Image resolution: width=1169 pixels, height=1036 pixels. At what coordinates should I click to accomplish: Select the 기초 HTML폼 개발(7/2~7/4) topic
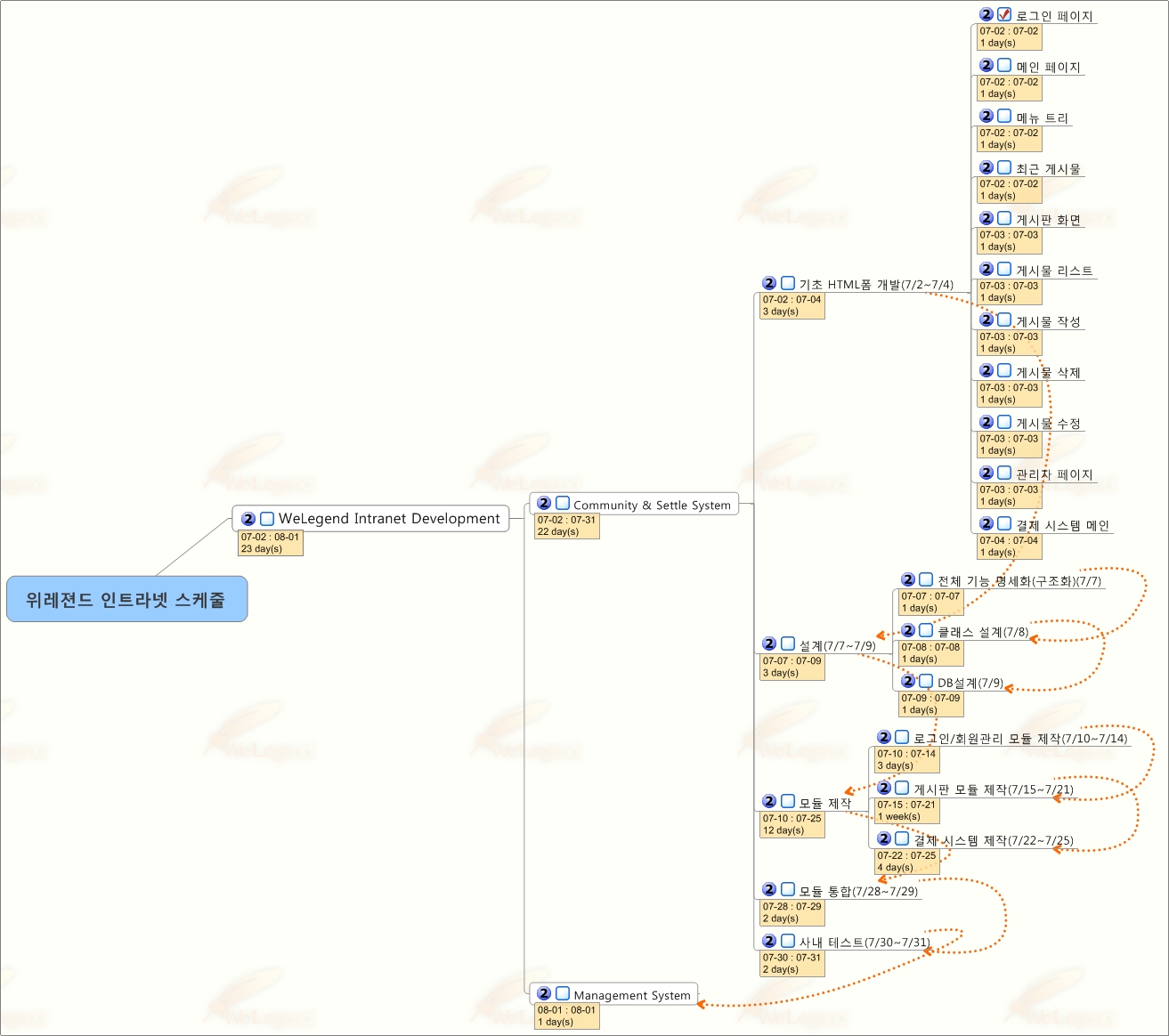(875, 285)
